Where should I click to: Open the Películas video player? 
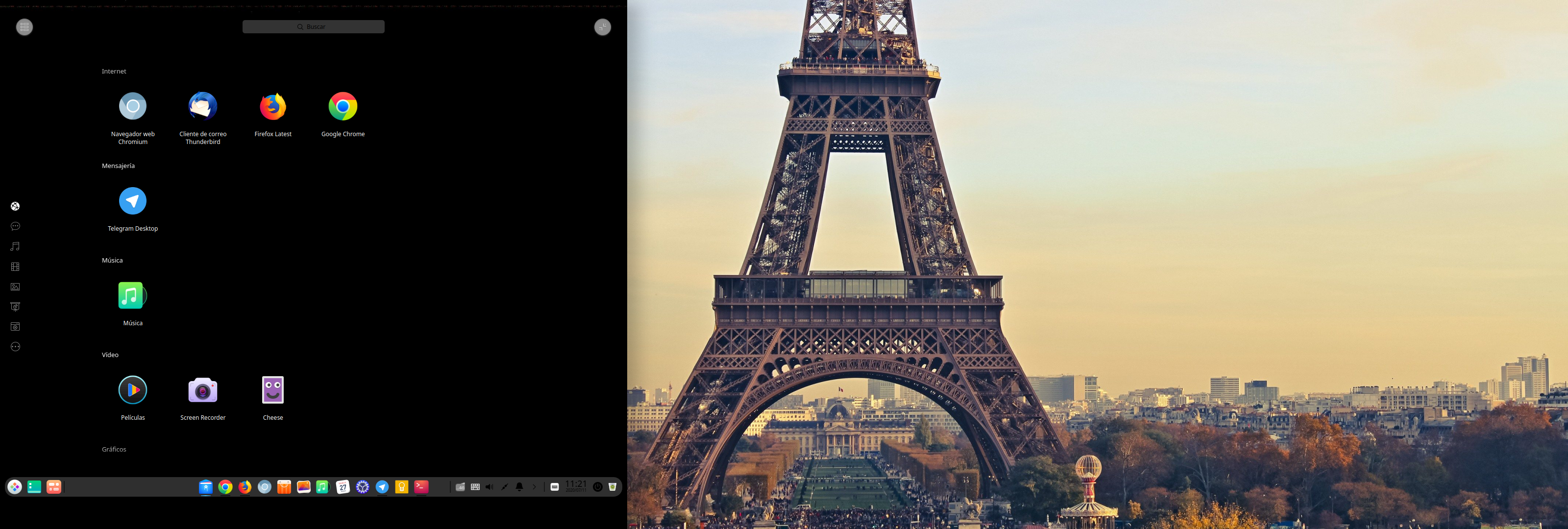click(x=133, y=390)
